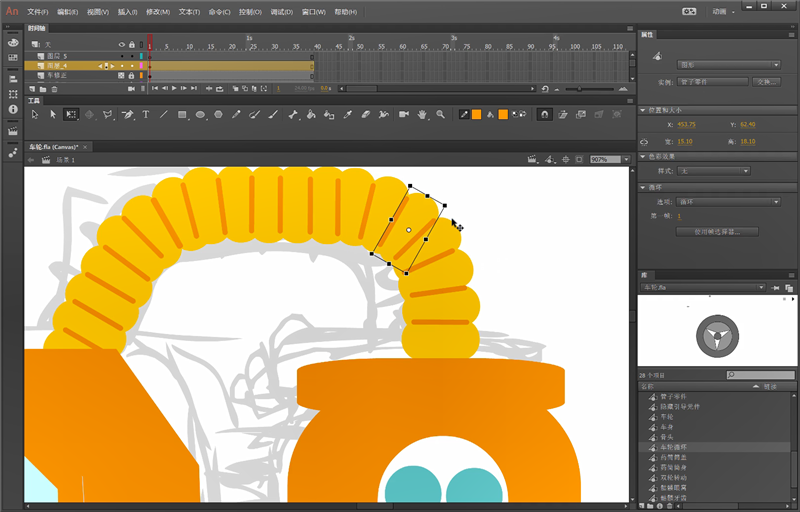Open the symbol type dropdown showing 图形
Image resolution: width=800 pixels, height=512 pixels.
tap(729, 65)
